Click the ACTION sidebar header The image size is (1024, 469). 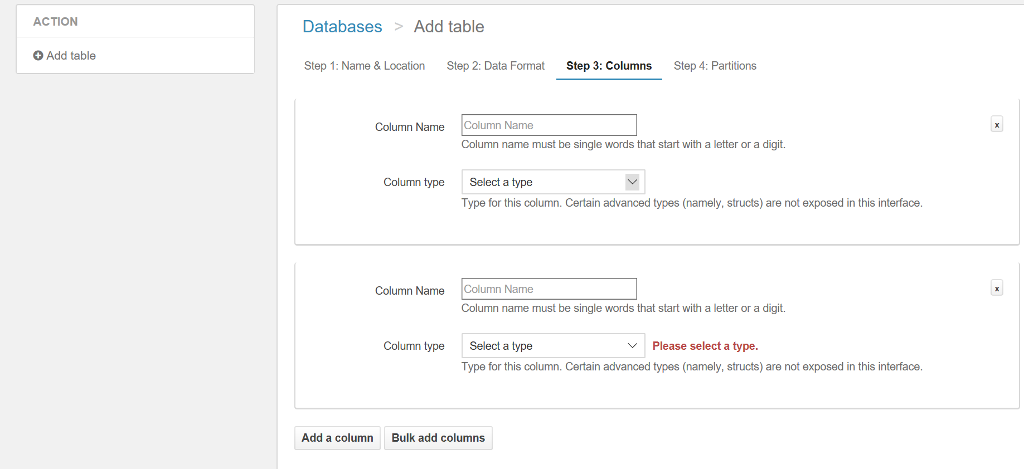(55, 22)
